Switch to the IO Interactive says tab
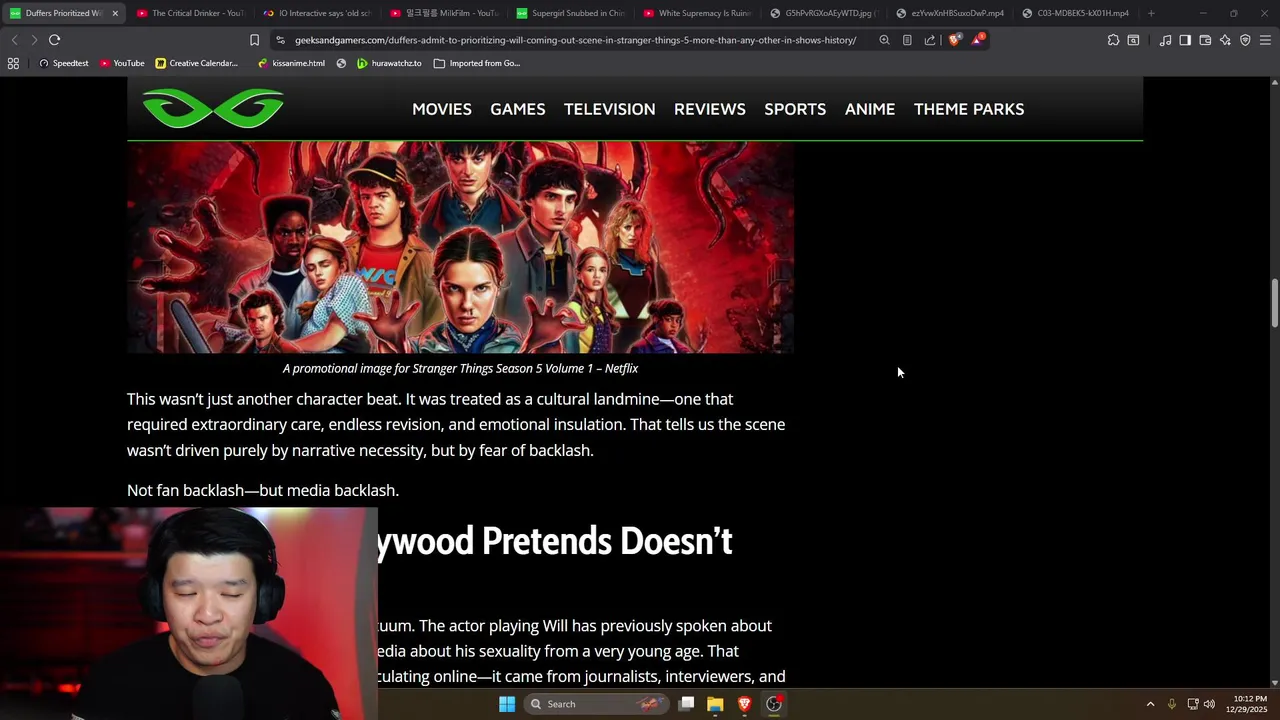Viewport: 1280px width, 720px height. (x=317, y=13)
